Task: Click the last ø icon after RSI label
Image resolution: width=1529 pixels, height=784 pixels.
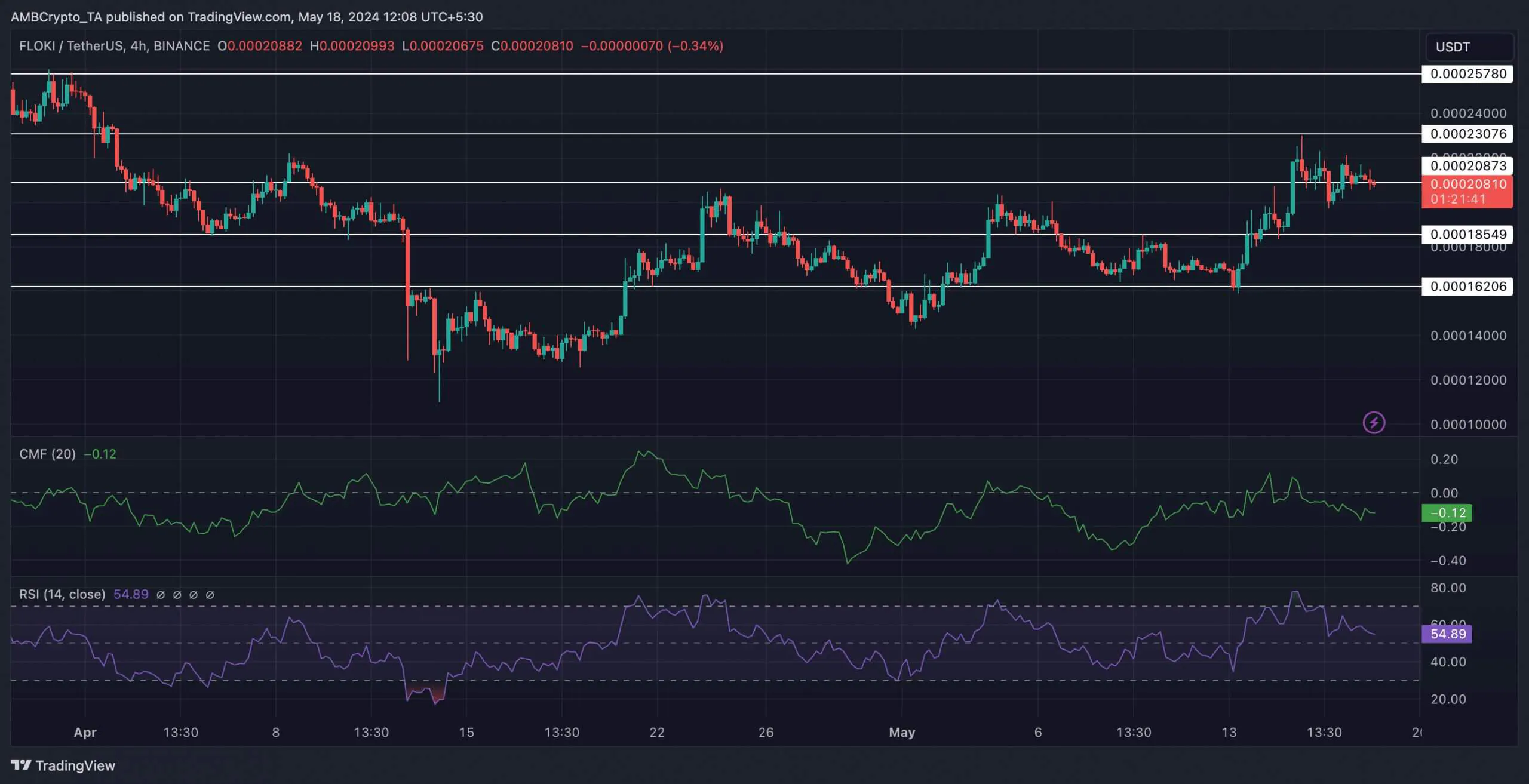Action: pos(210,594)
